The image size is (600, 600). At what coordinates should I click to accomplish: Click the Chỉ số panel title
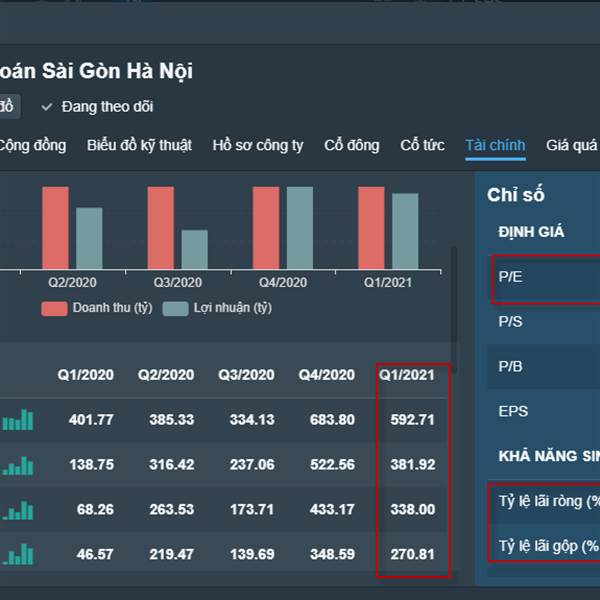515,195
